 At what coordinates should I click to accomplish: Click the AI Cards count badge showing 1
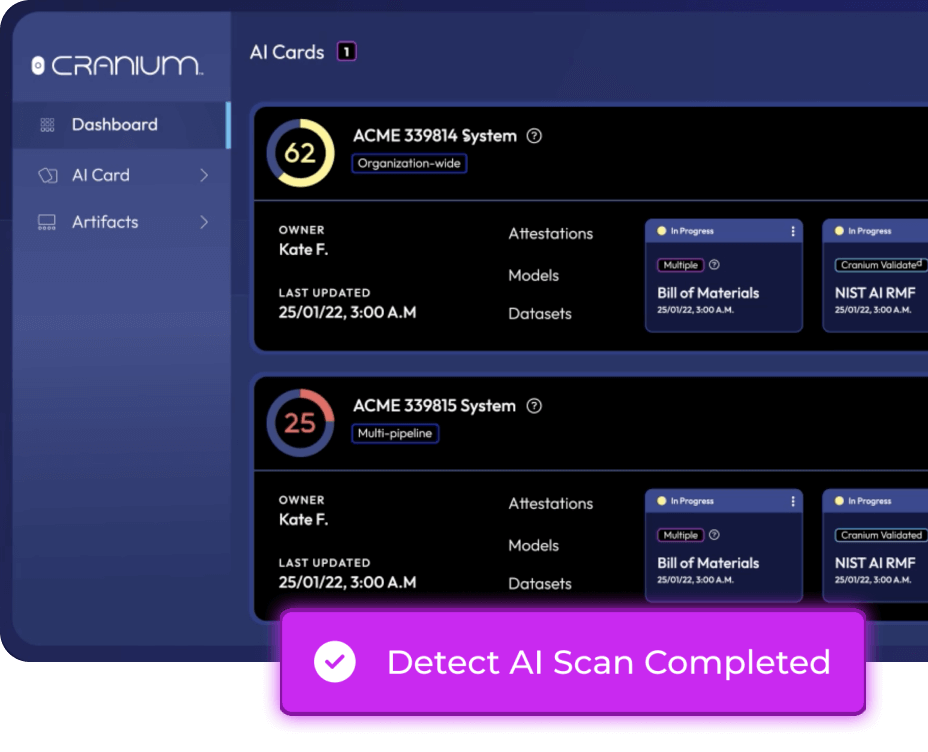(346, 51)
